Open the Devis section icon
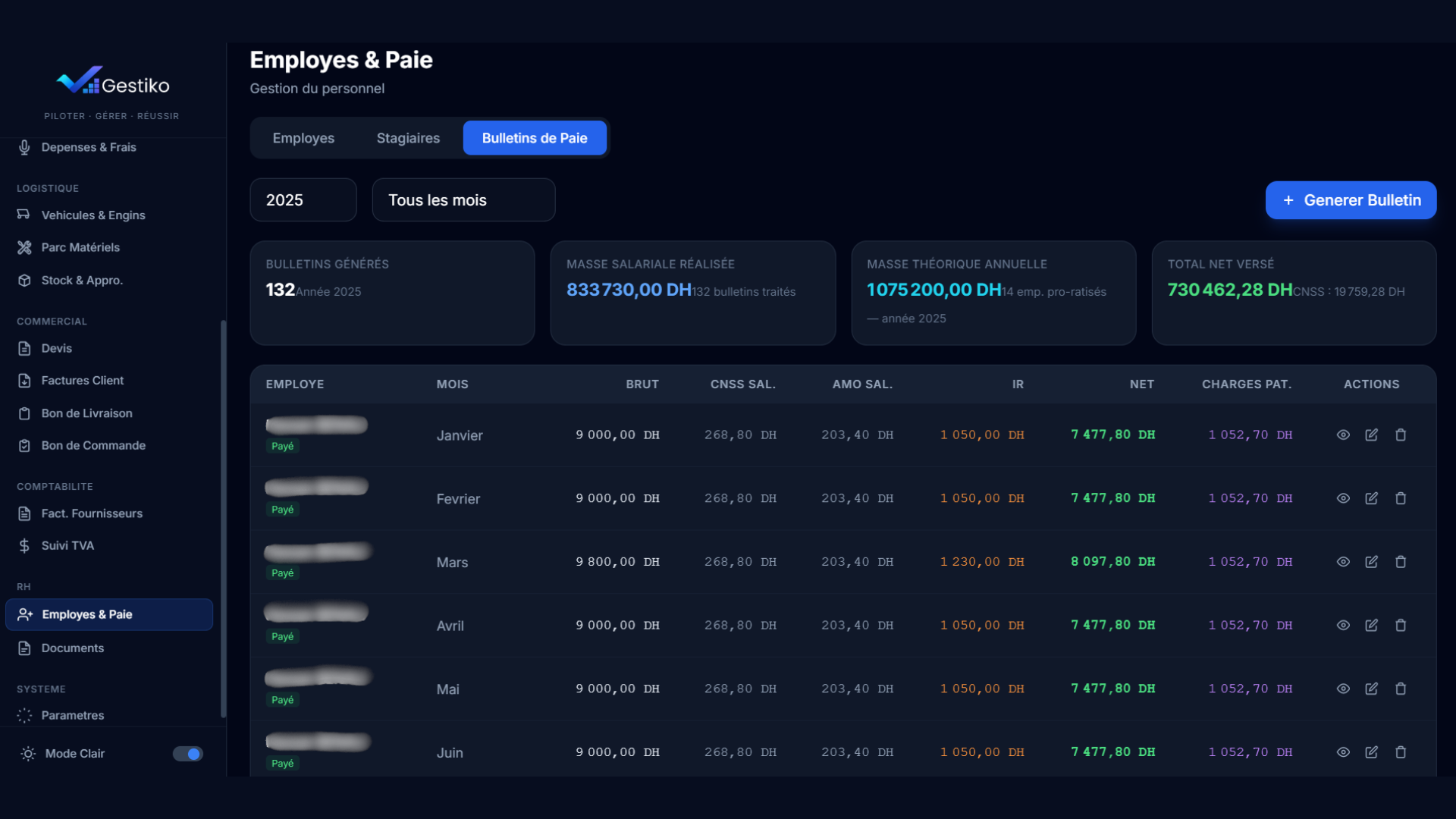 25,348
